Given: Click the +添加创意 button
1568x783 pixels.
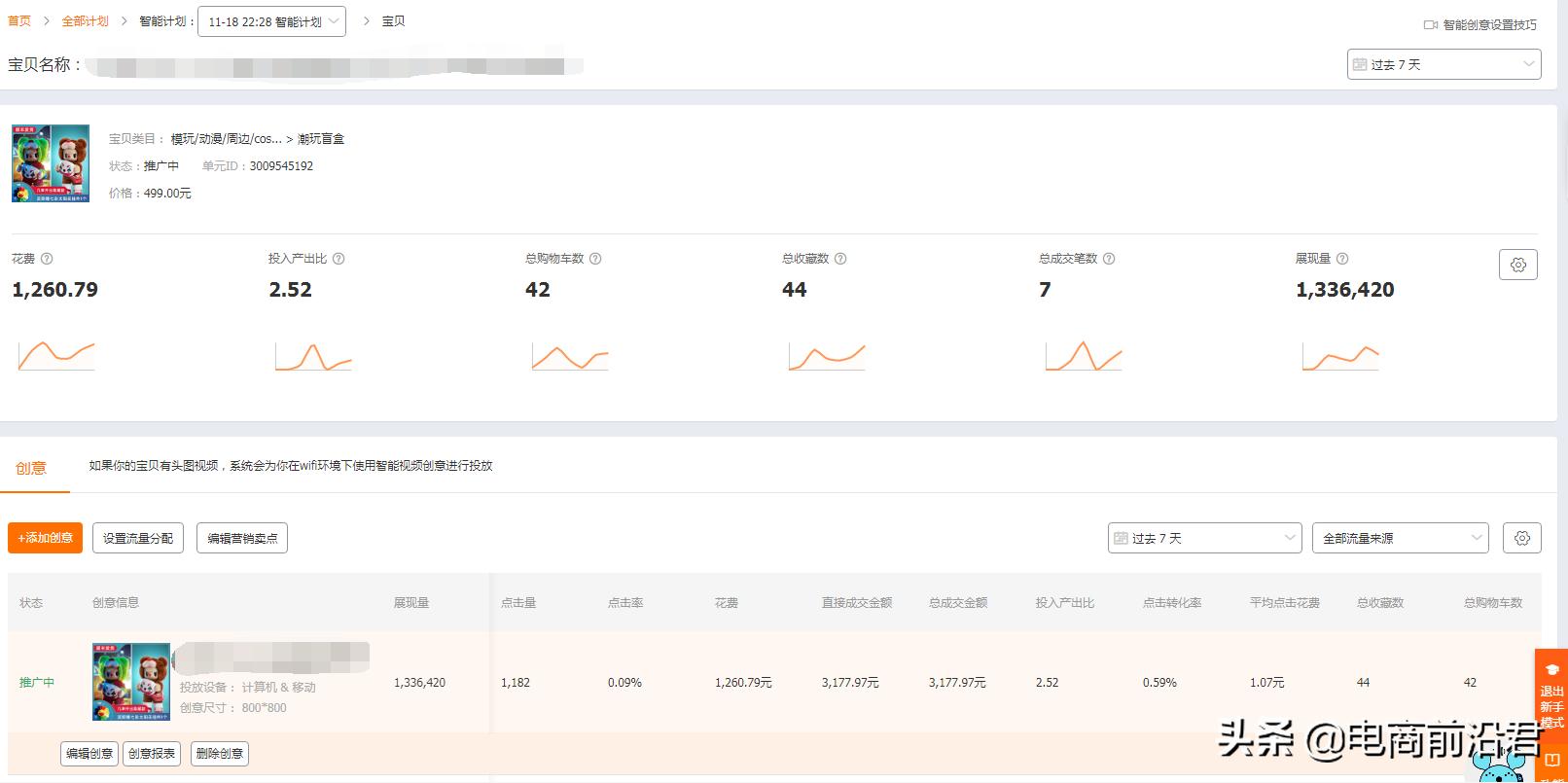Looking at the screenshot, I should coord(45,538).
